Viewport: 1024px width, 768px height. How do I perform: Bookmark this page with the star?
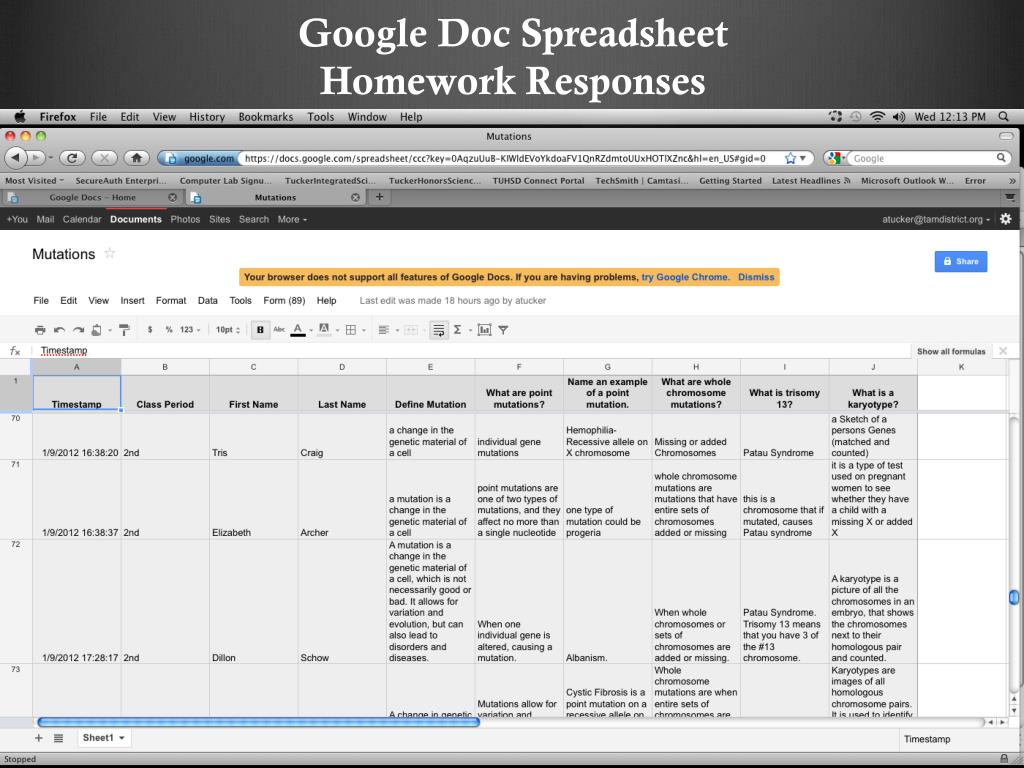pos(790,158)
